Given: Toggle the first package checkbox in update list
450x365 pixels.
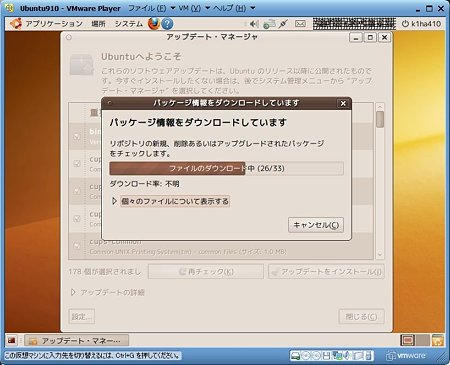Looking at the screenshot, I should (x=77, y=136).
